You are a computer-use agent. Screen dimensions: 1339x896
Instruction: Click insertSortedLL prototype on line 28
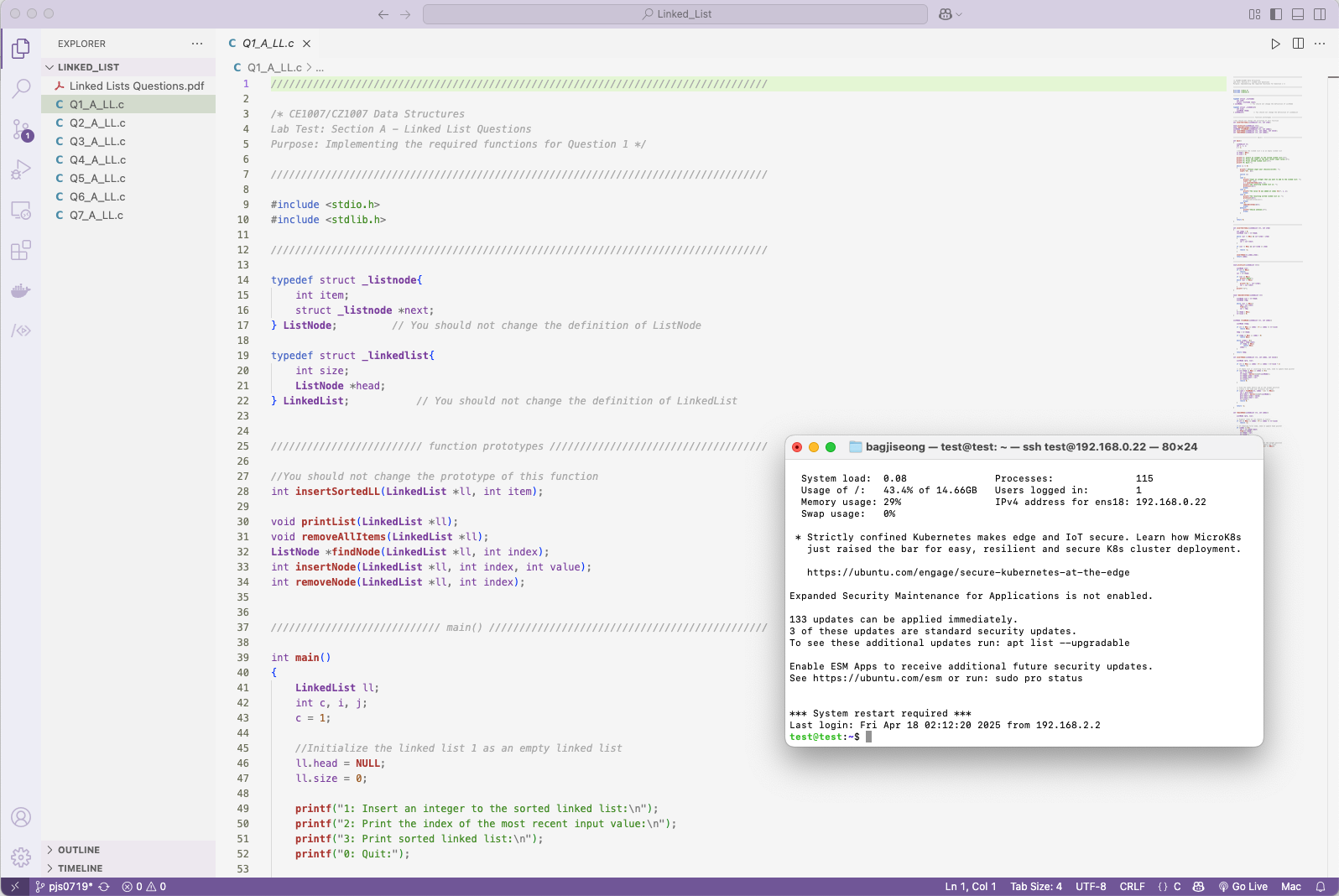[x=407, y=492]
